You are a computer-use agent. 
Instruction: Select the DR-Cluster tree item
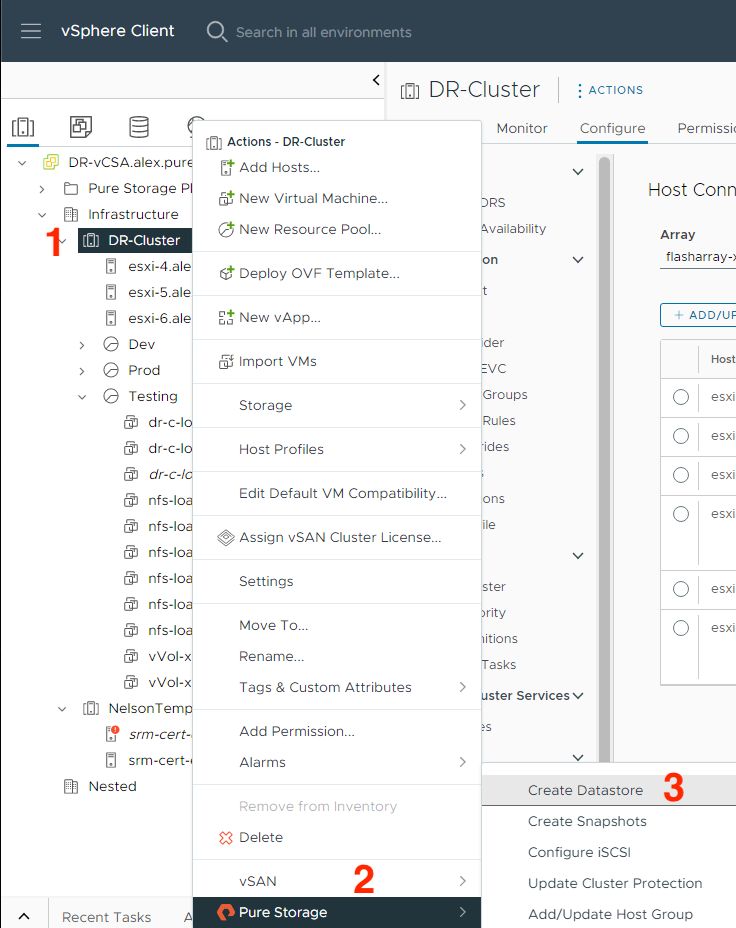pos(135,240)
